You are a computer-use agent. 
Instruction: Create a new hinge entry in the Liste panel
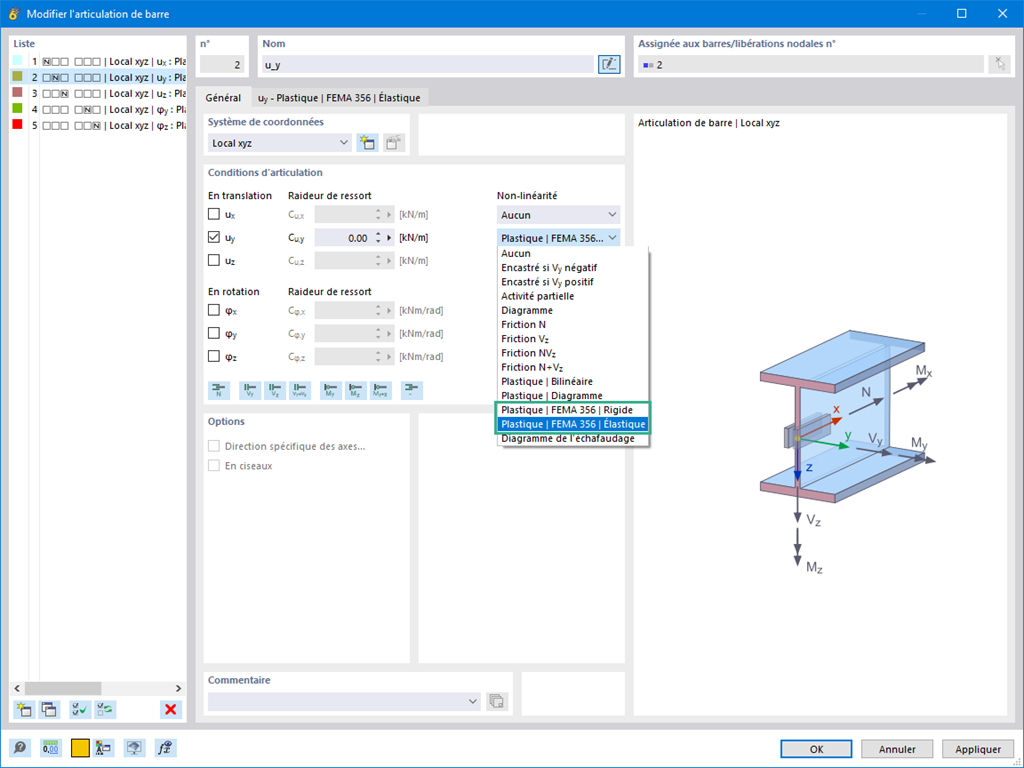(22, 709)
